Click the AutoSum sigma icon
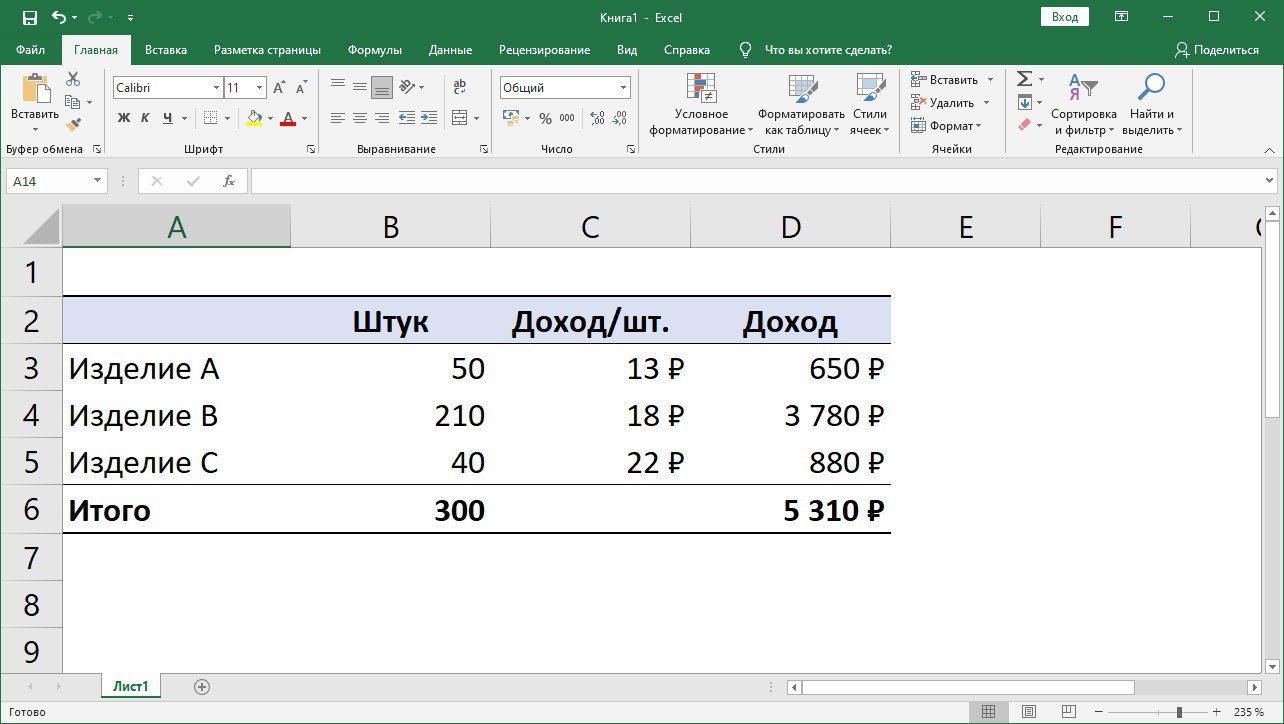The width and height of the screenshot is (1284, 724). tap(1024, 79)
